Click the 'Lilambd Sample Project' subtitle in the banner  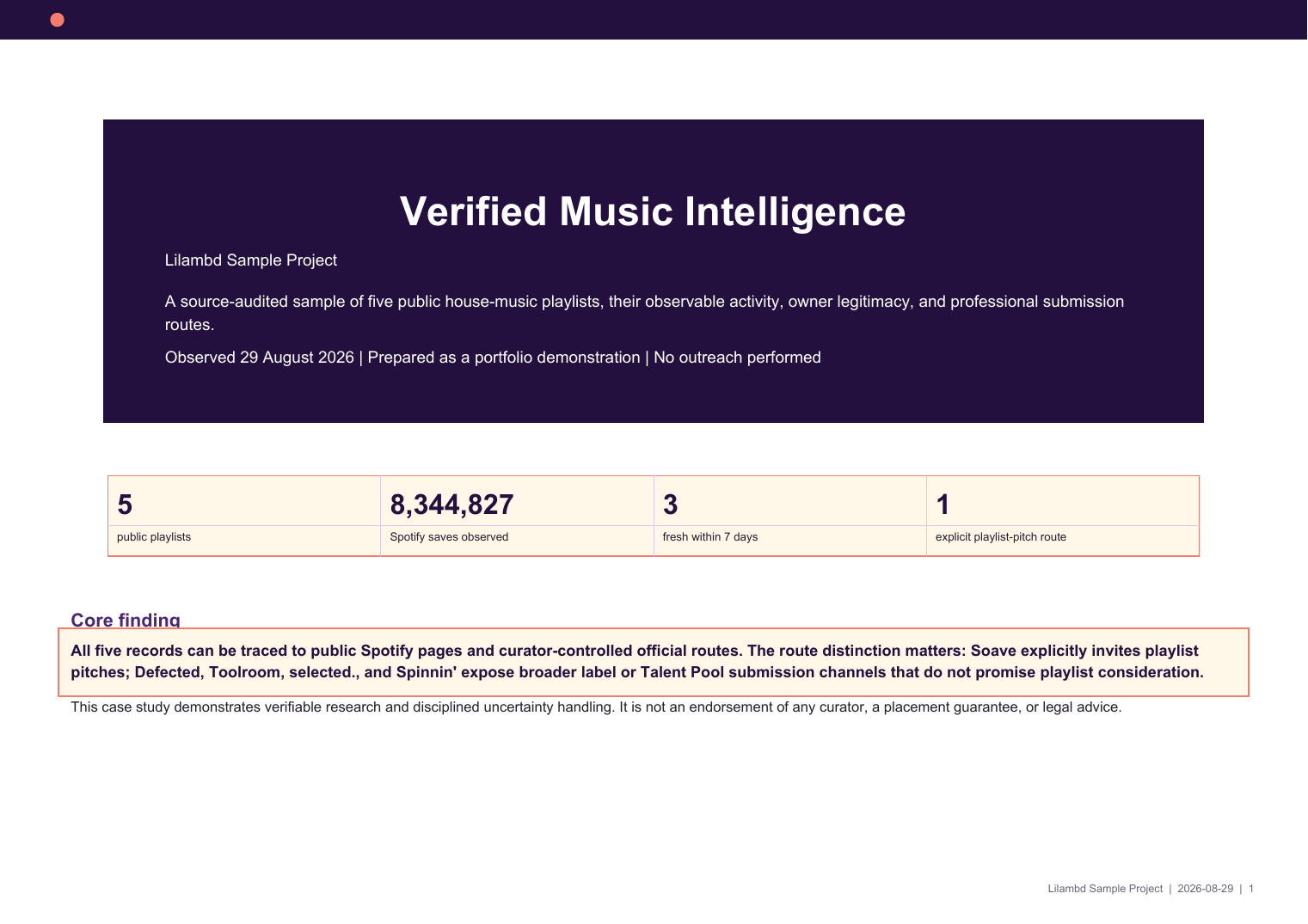pyautogui.click(x=251, y=260)
